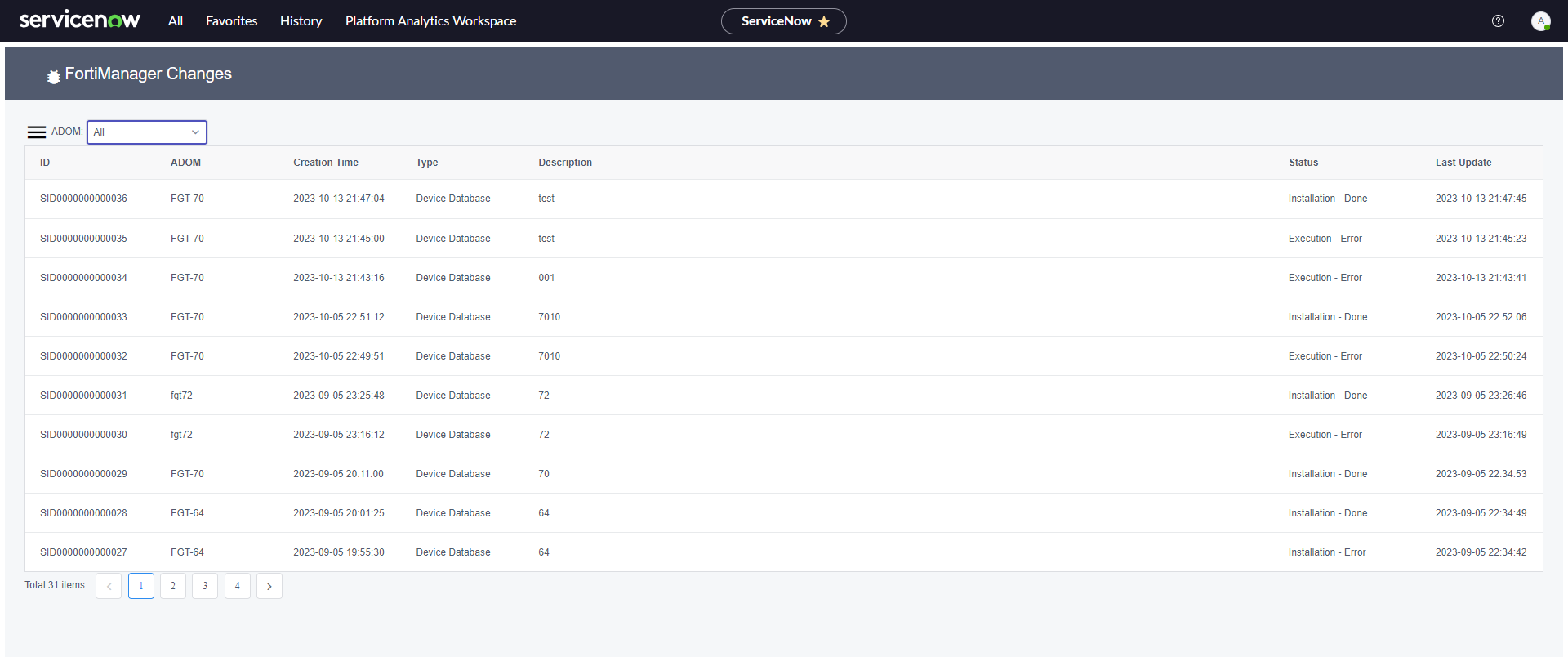Image resolution: width=1568 pixels, height=657 pixels.
Task: Select row SID0000000000031
Action: (x=784, y=396)
